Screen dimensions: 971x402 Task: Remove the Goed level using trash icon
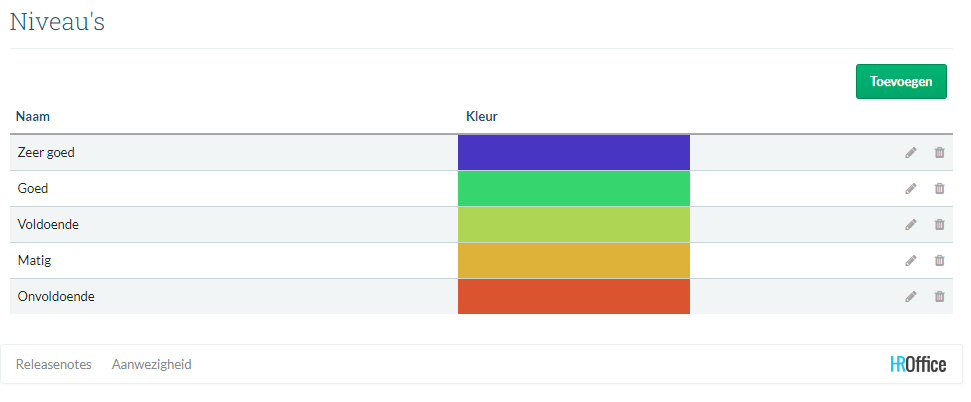point(939,189)
